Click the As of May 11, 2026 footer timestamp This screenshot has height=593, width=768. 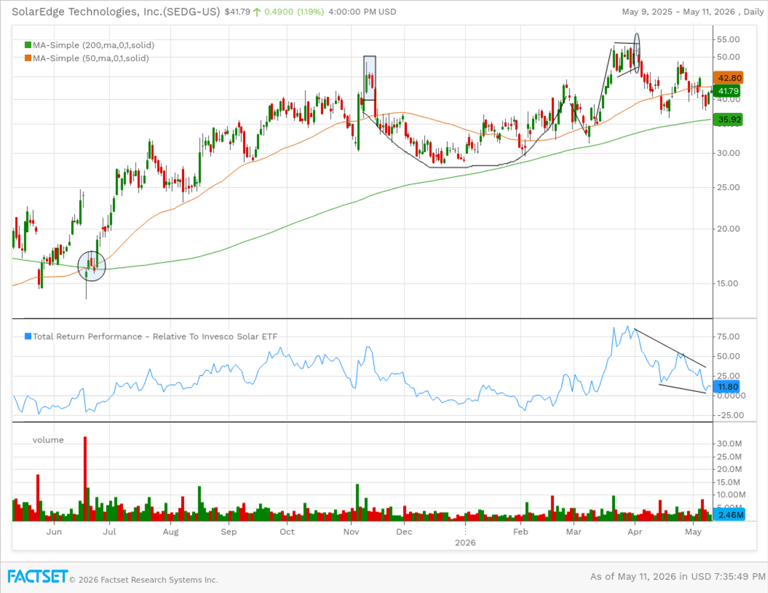coord(677,577)
